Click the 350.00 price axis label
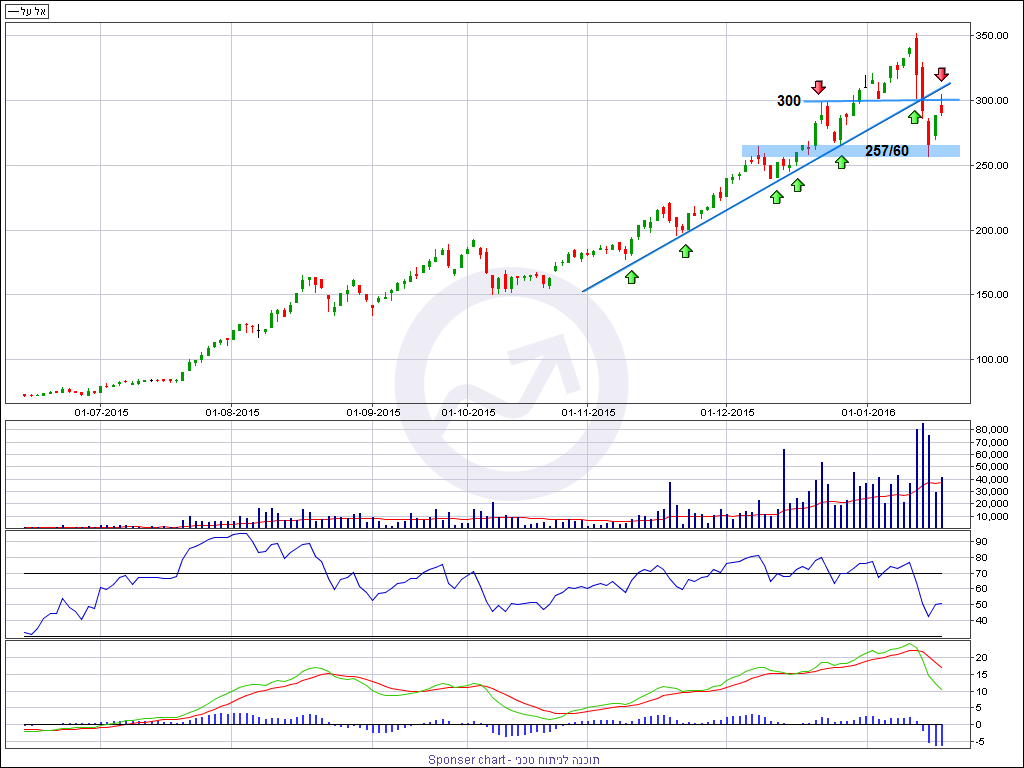 pos(990,36)
